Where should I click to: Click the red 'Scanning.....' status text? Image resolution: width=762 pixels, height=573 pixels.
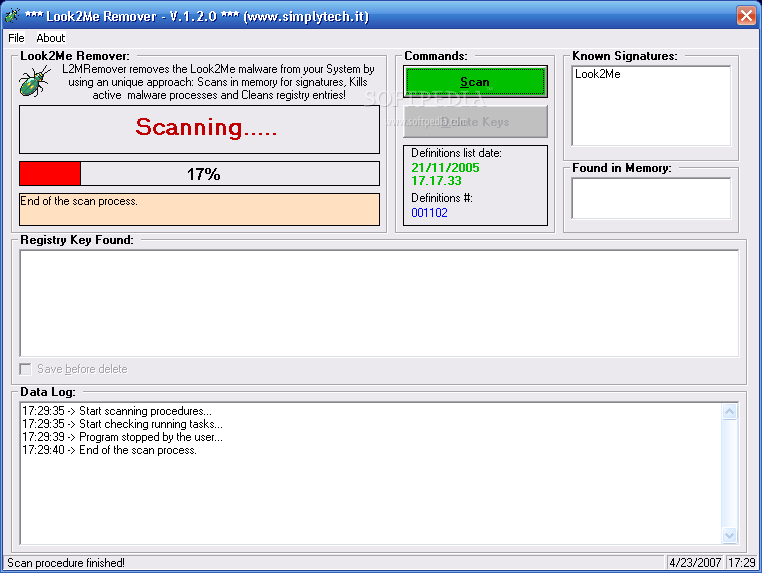point(206,127)
